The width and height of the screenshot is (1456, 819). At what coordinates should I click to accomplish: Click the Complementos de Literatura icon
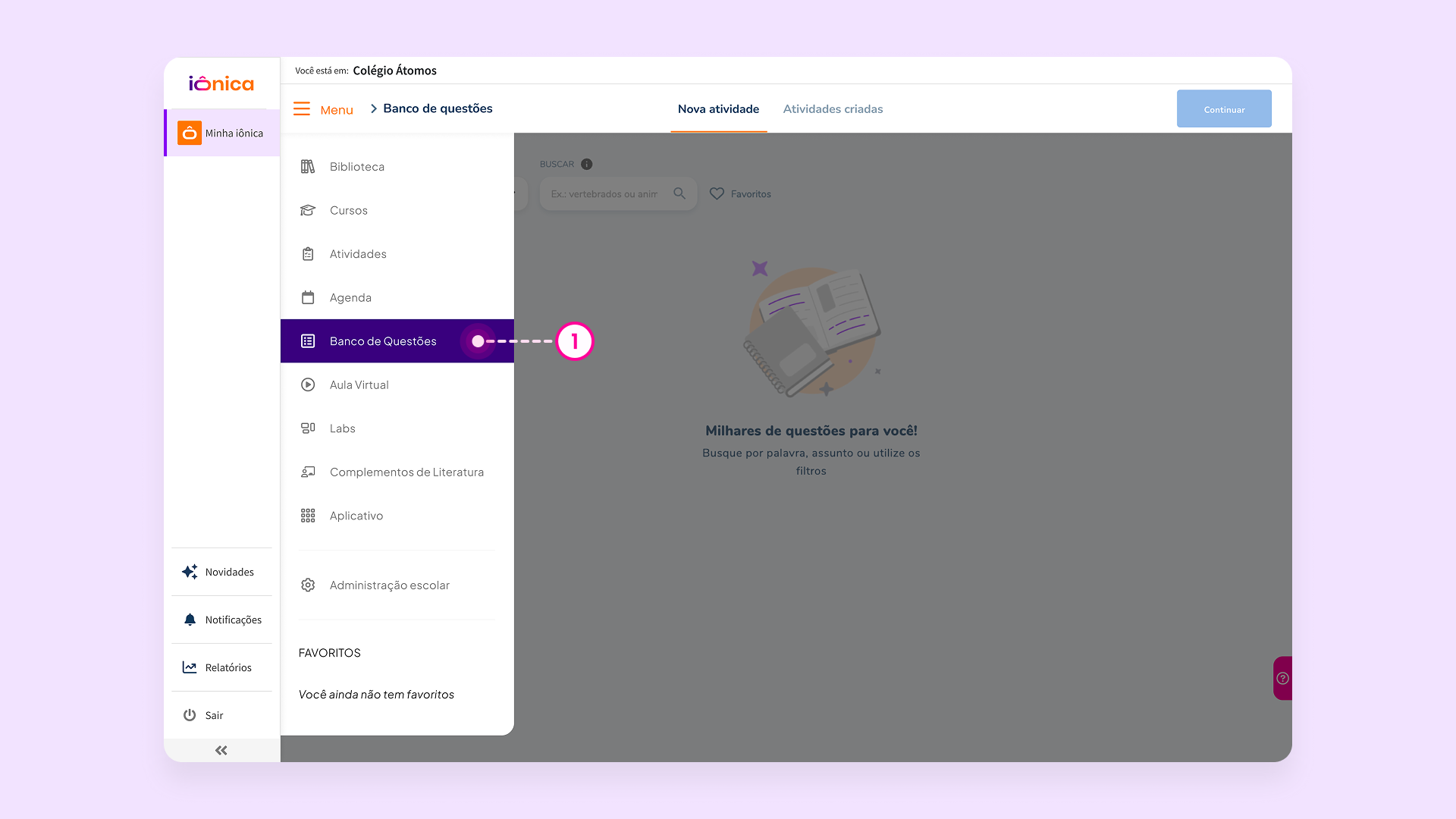click(x=308, y=472)
